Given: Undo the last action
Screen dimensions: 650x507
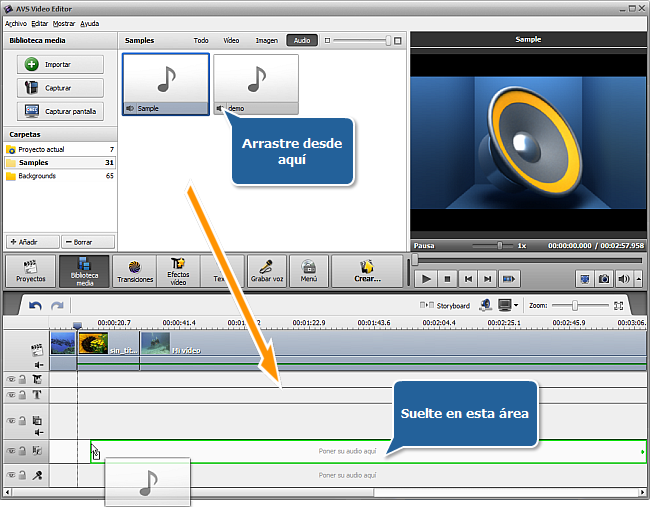Looking at the screenshot, I should tap(35, 306).
